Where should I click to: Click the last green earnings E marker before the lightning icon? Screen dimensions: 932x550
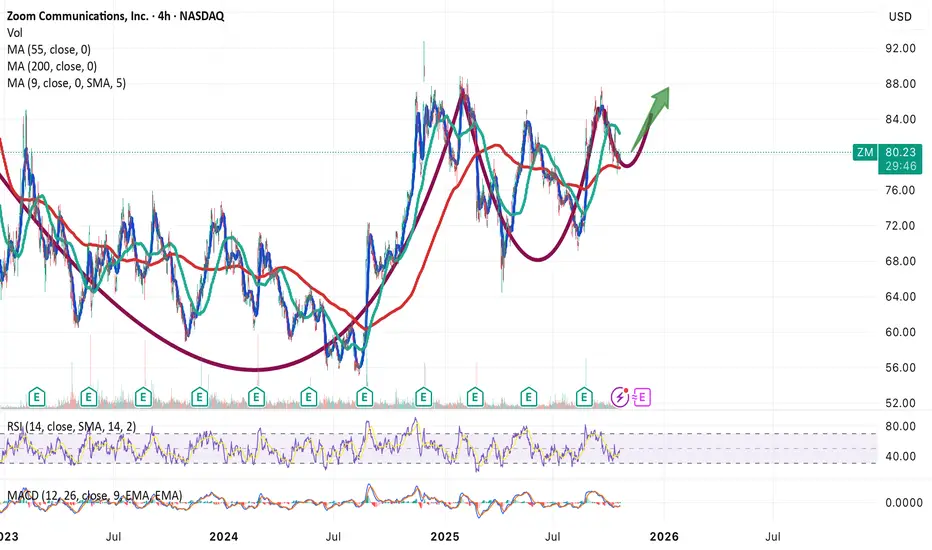[584, 397]
